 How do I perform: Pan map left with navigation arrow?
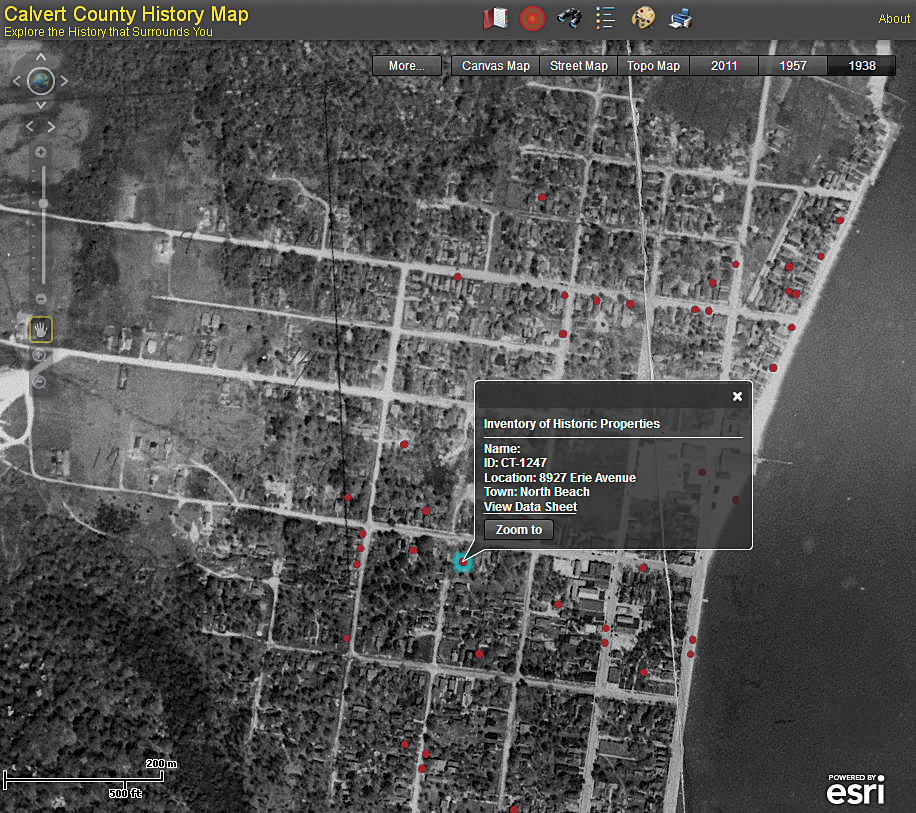tap(16, 81)
